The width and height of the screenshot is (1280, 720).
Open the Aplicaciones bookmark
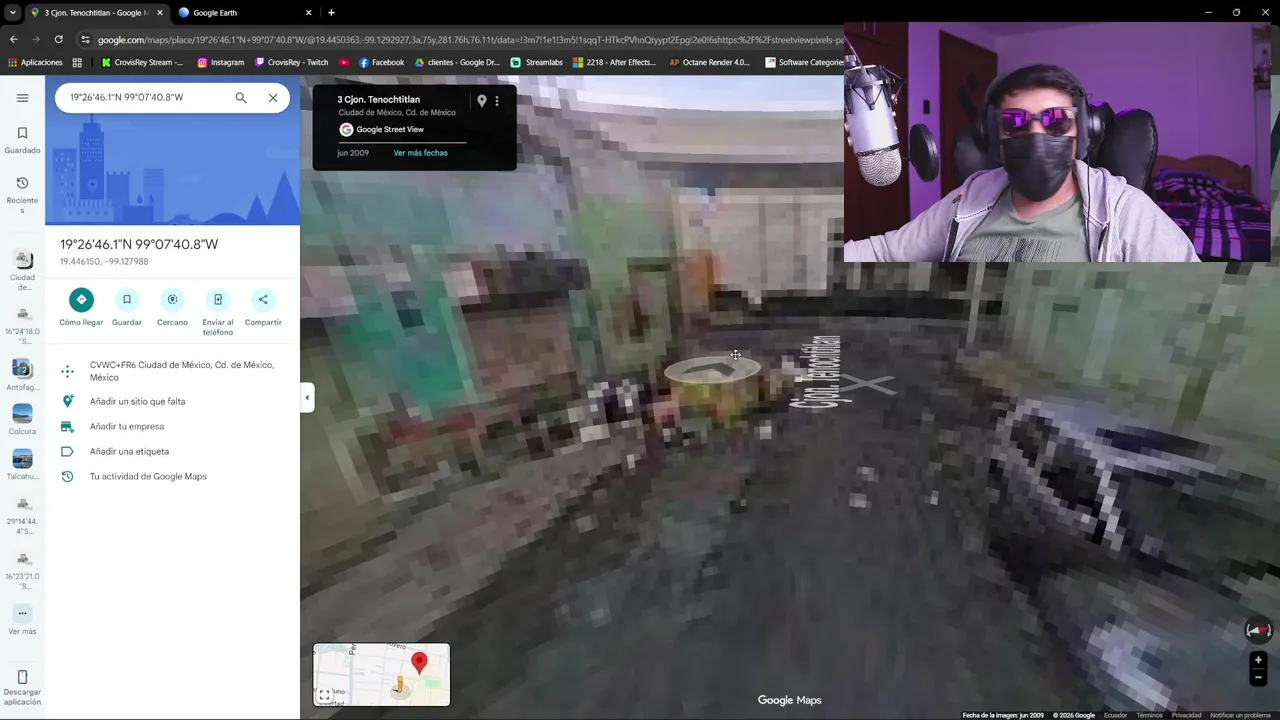(35, 62)
